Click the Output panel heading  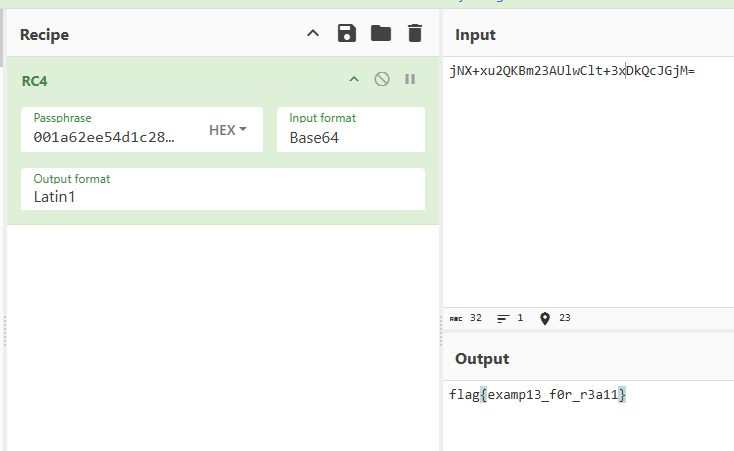click(482, 358)
